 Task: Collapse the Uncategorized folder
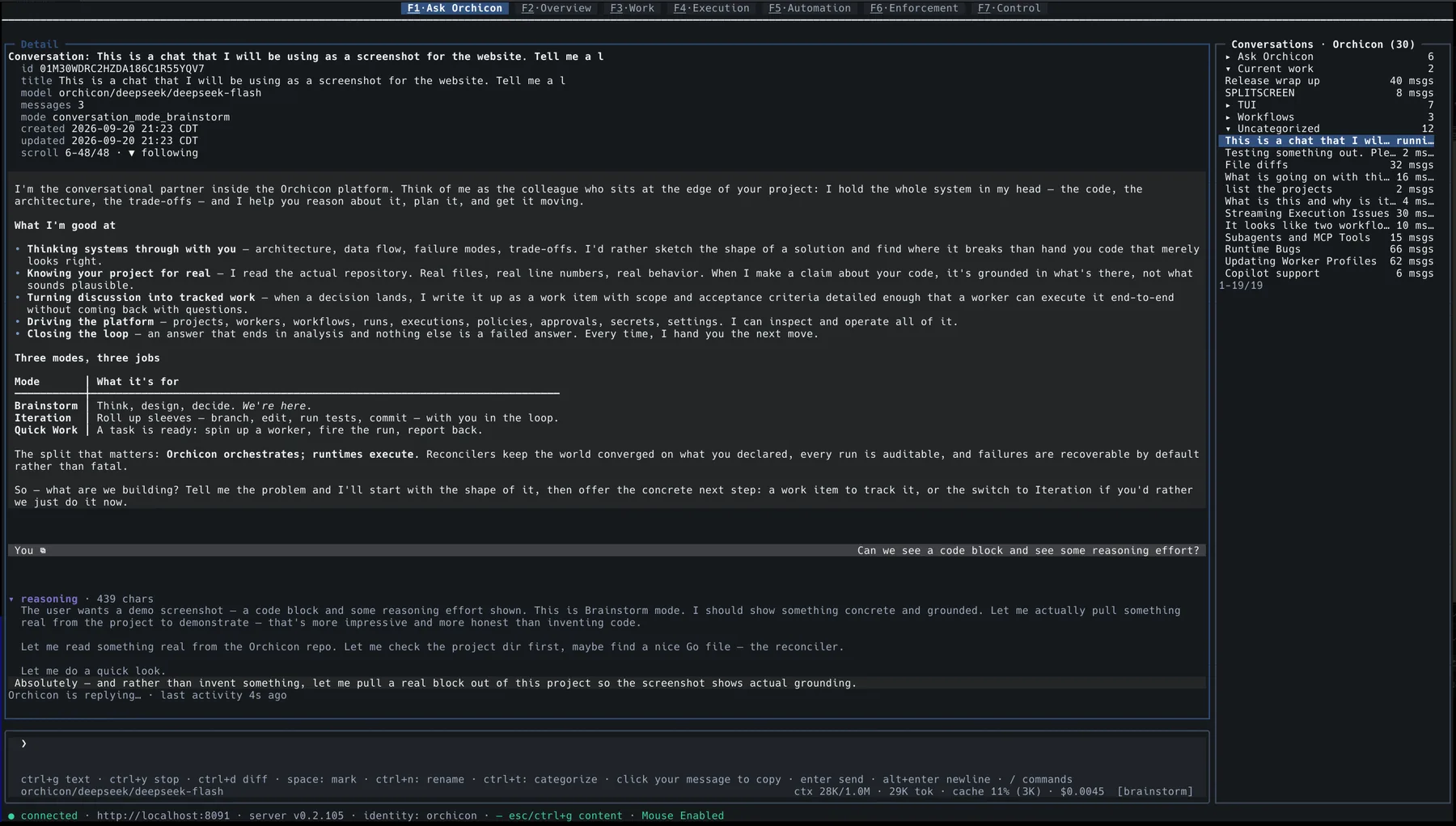pyautogui.click(x=1328, y=129)
